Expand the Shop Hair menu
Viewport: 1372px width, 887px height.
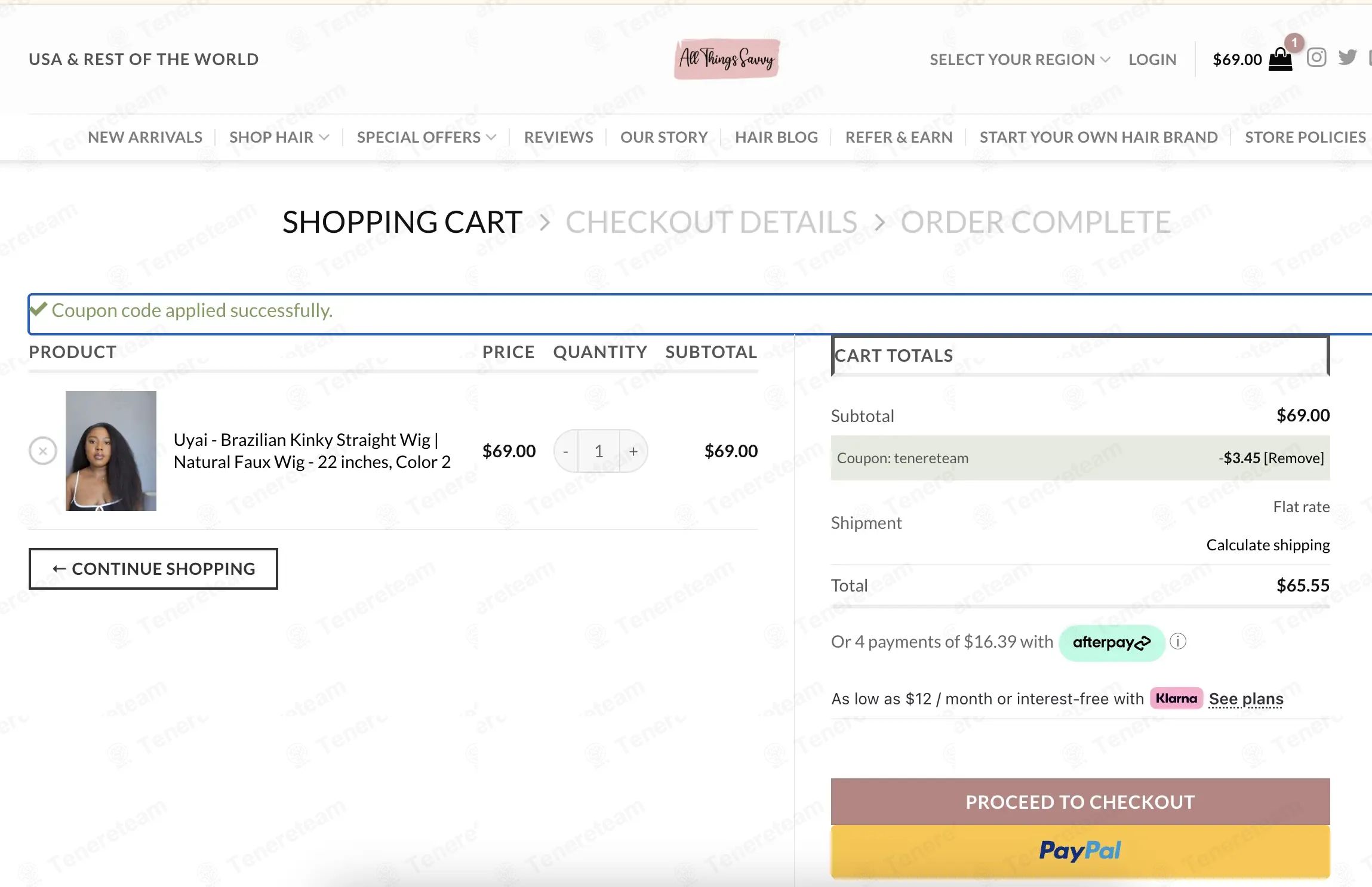[279, 137]
